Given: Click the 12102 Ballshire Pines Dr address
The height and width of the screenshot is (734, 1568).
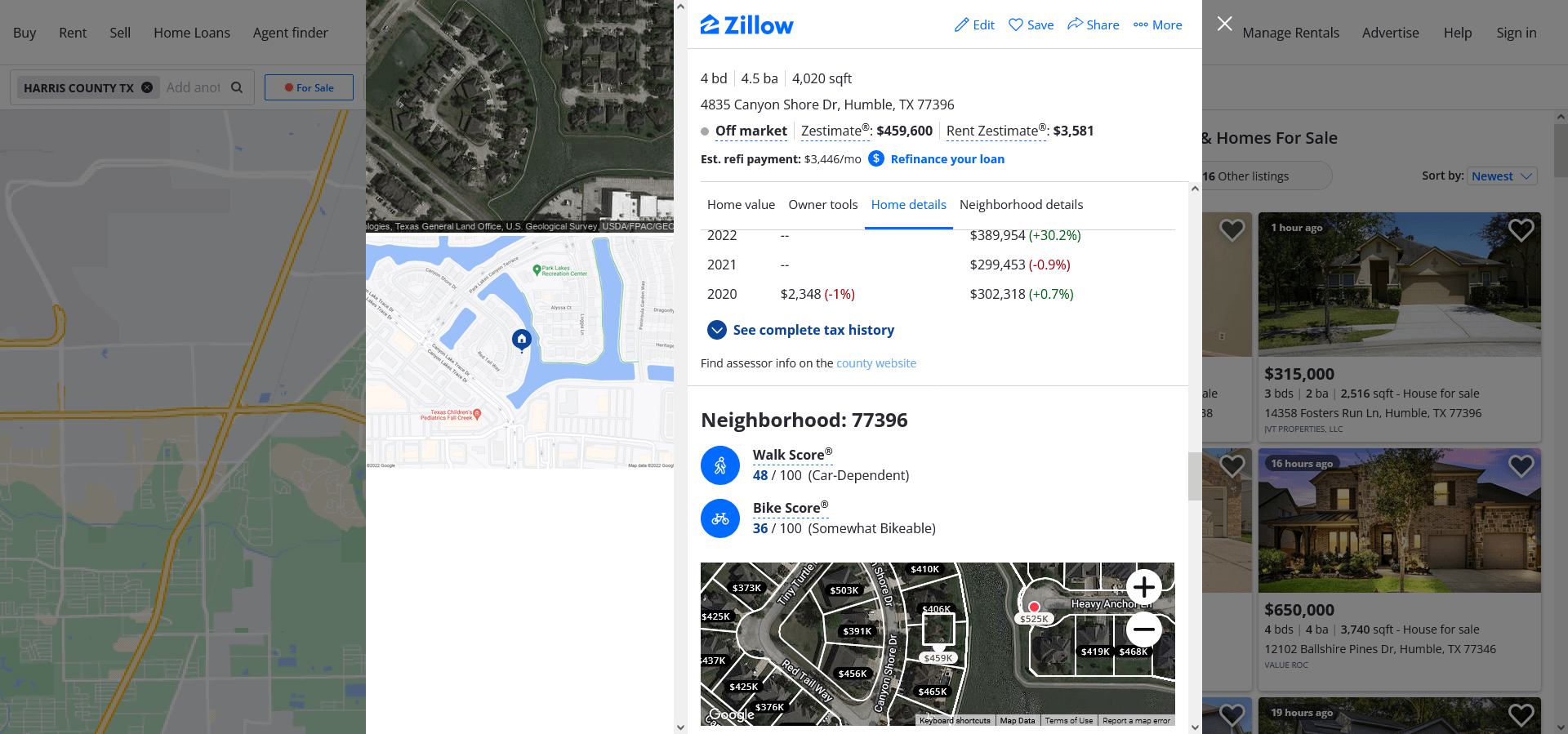Looking at the screenshot, I should [1380, 649].
